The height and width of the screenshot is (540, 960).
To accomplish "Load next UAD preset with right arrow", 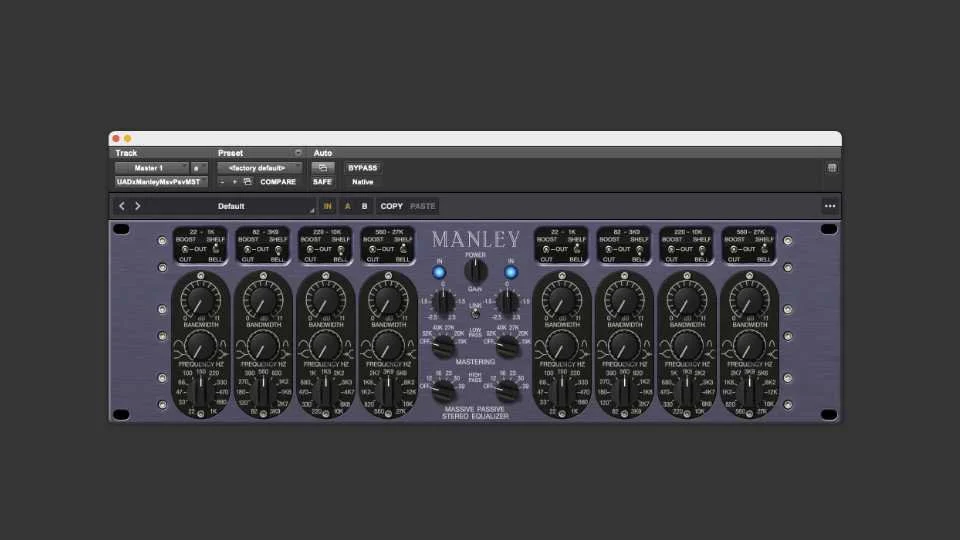I will [x=138, y=206].
